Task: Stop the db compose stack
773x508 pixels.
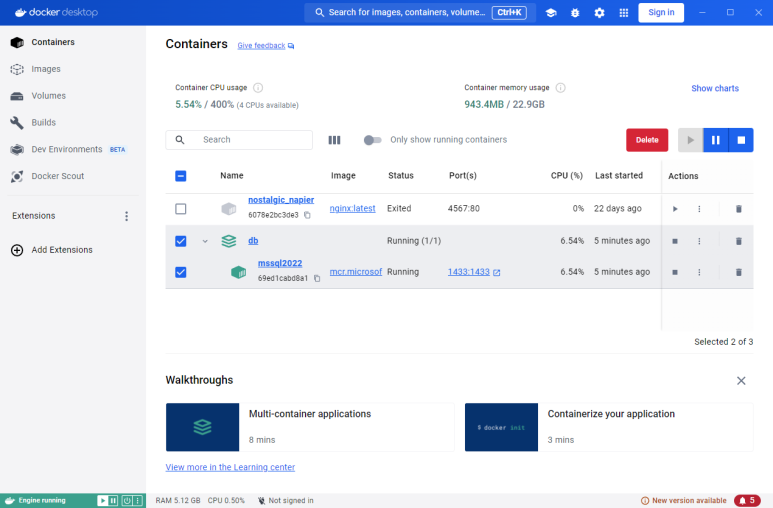Action: pos(675,241)
